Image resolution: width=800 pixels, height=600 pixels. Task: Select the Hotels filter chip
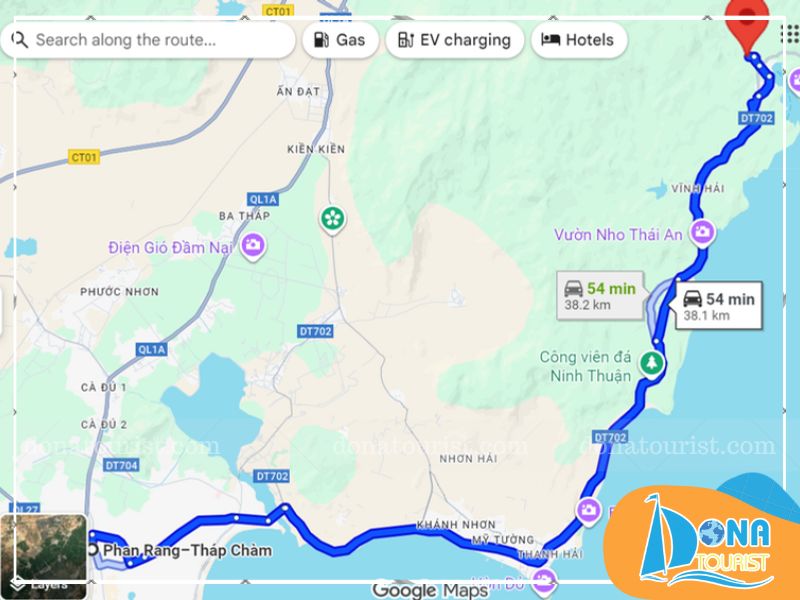[579, 40]
